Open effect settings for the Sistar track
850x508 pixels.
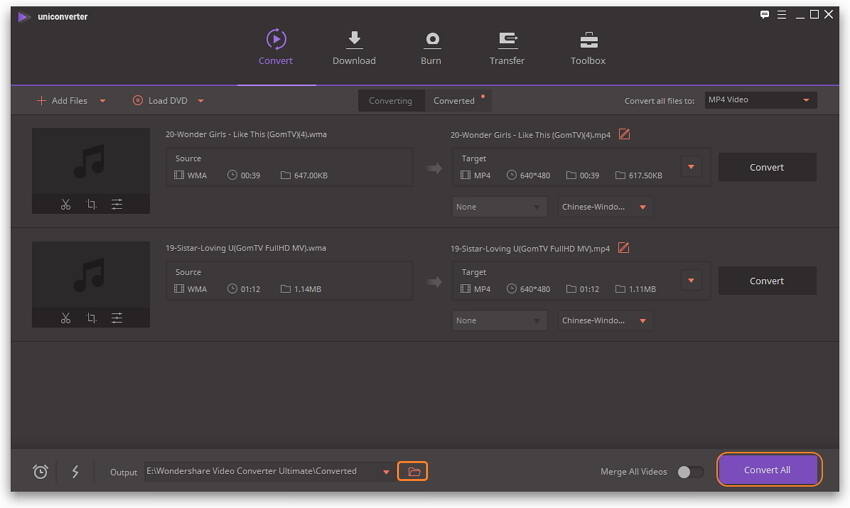pos(117,318)
